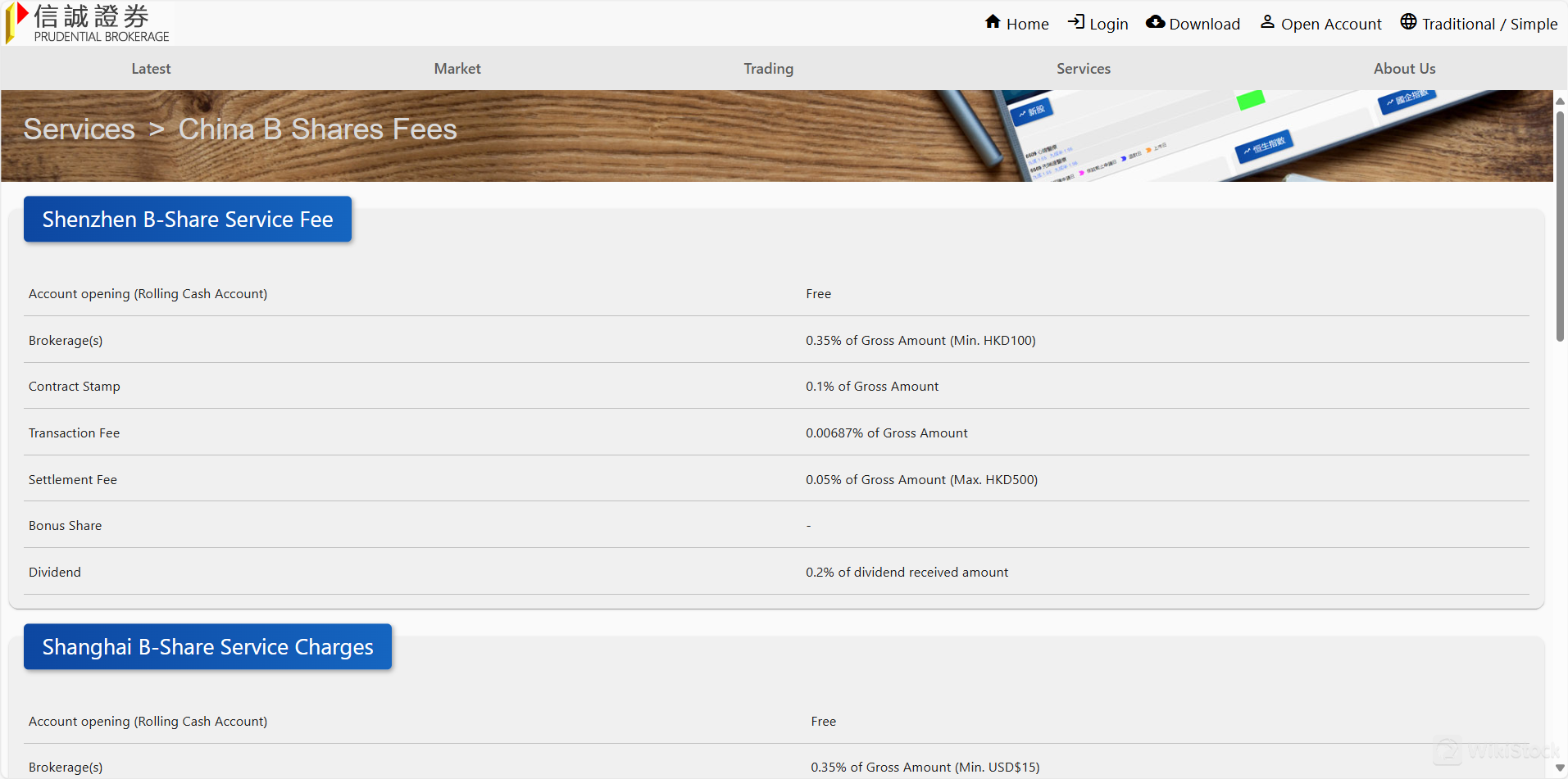Expand the About Us navigation menu
This screenshot has height=779, width=1568.
point(1404,69)
